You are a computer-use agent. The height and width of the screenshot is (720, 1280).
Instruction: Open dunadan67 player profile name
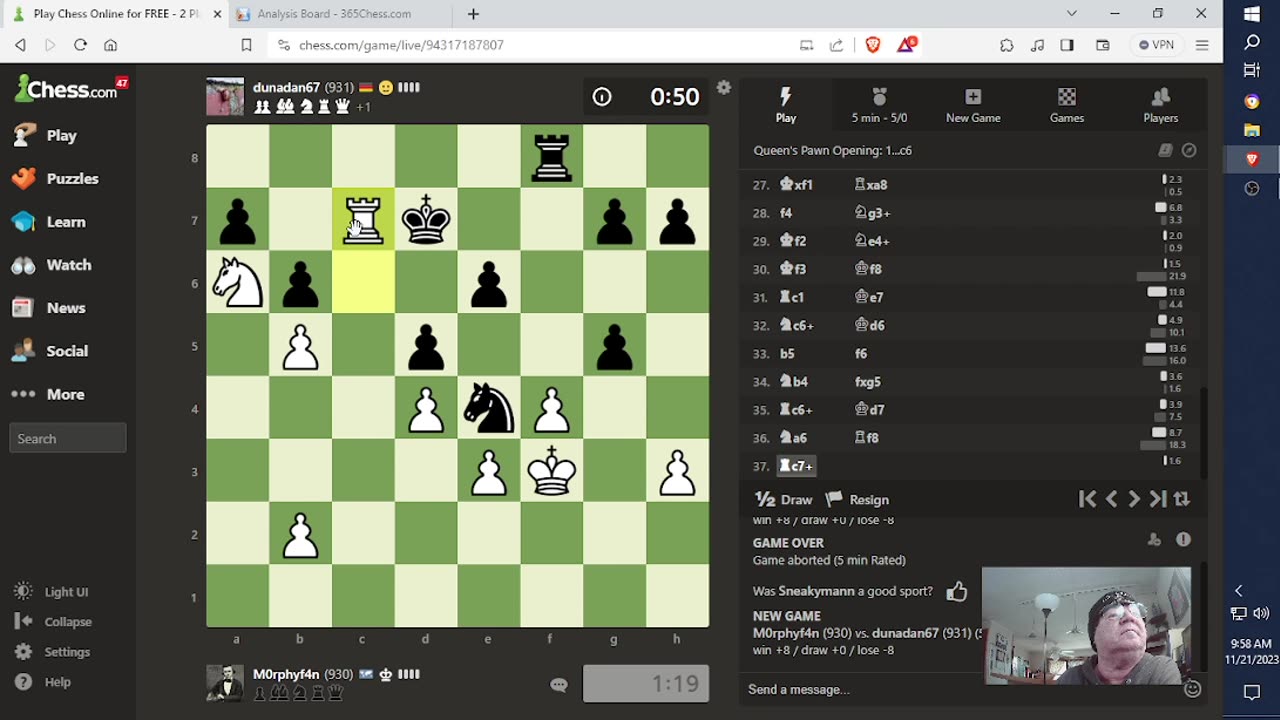286,88
